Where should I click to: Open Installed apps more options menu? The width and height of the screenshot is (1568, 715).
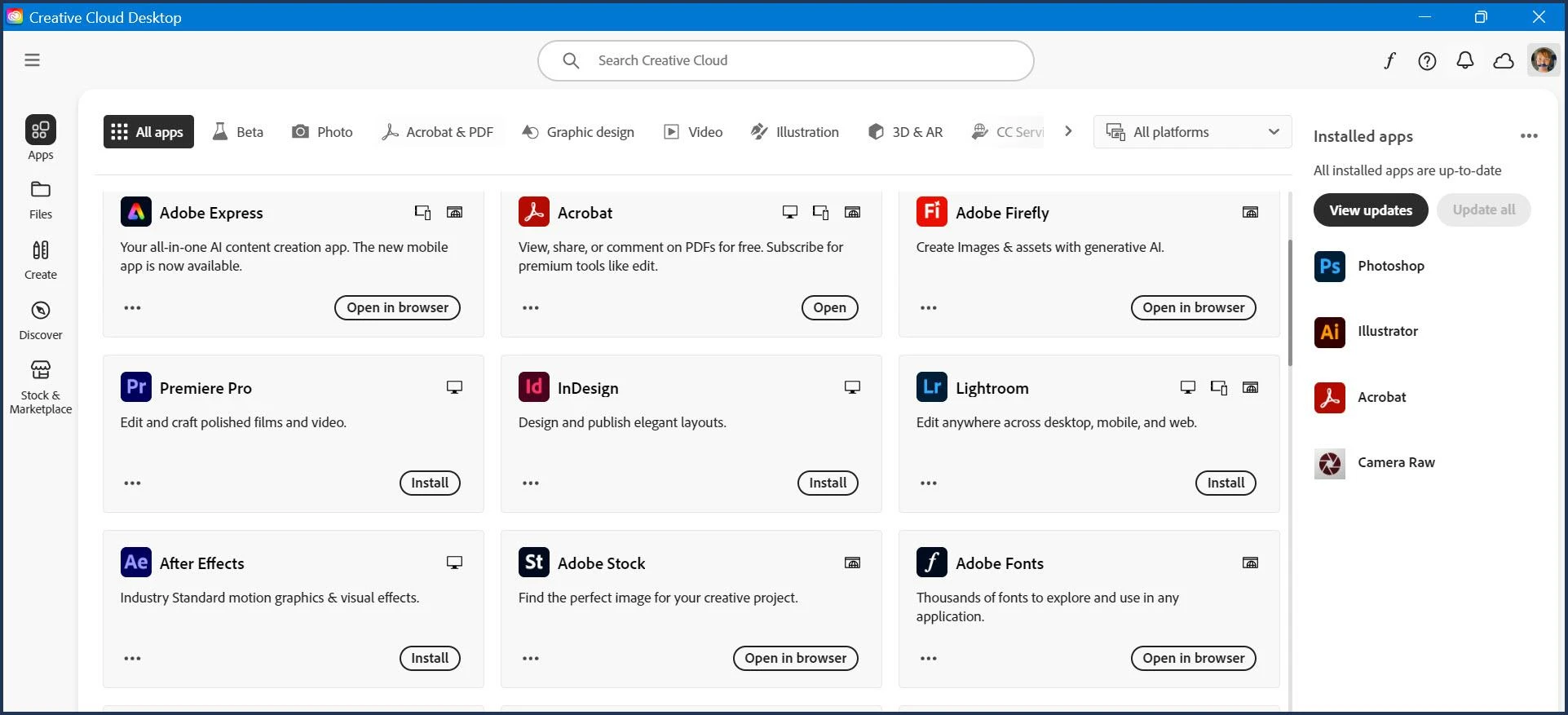(x=1529, y=136)
